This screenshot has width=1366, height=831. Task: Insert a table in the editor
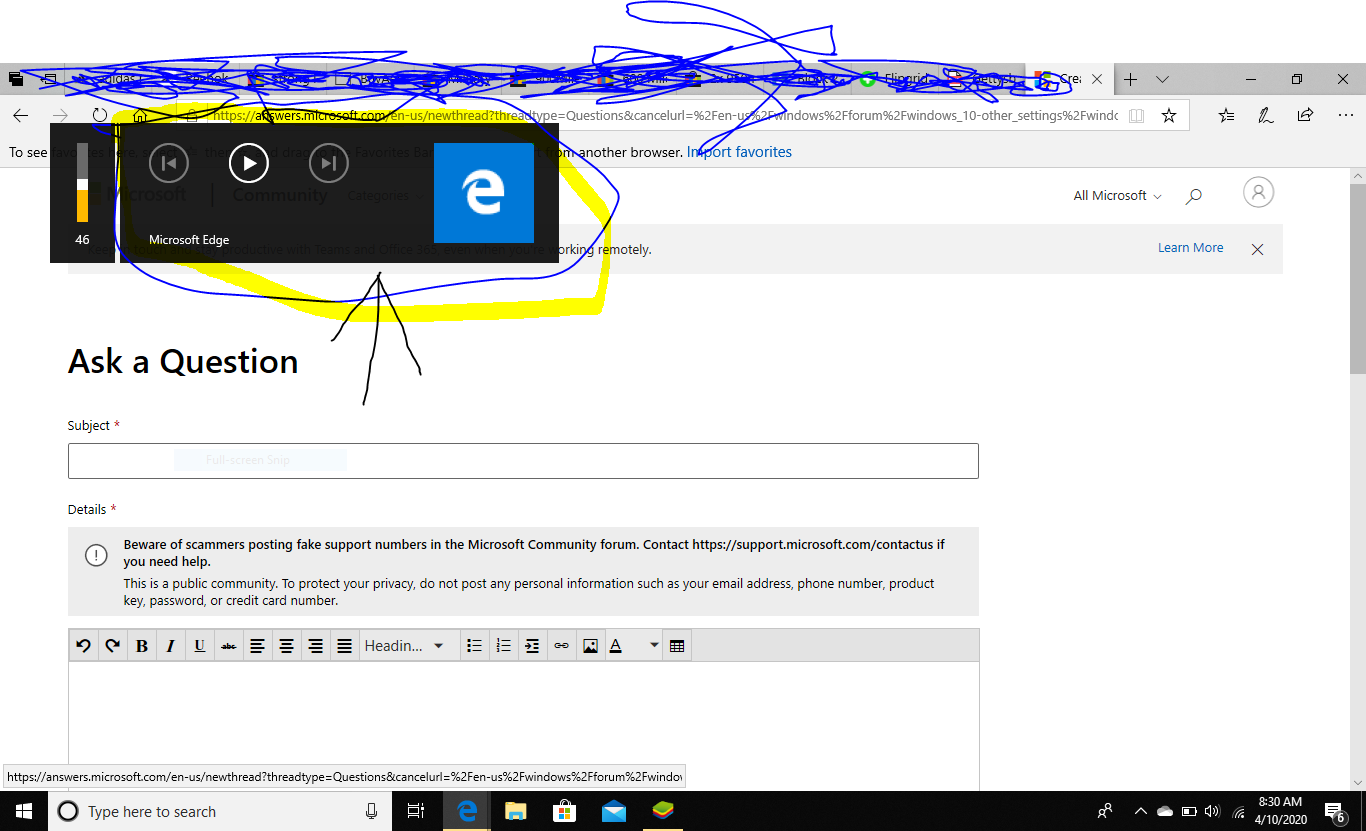(677, 646)
